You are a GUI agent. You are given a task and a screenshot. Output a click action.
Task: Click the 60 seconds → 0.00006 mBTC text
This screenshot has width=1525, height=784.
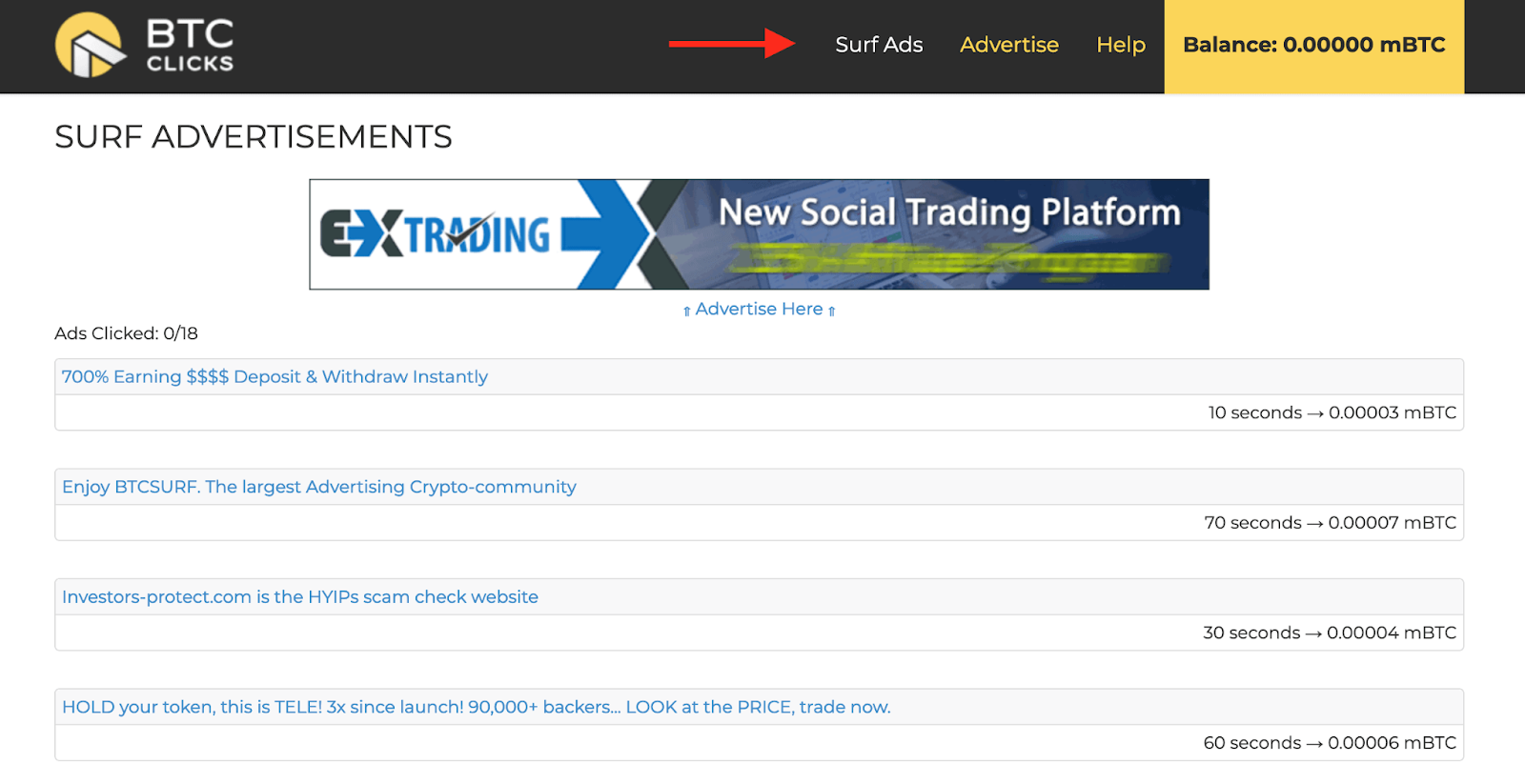1330,743
